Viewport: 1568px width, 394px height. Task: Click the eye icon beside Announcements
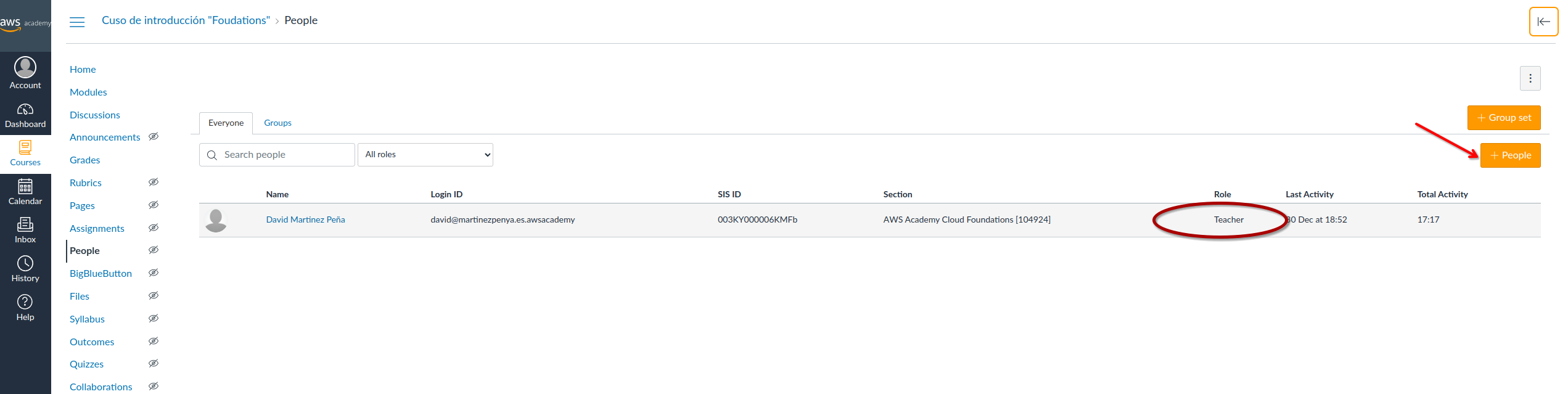154,137
